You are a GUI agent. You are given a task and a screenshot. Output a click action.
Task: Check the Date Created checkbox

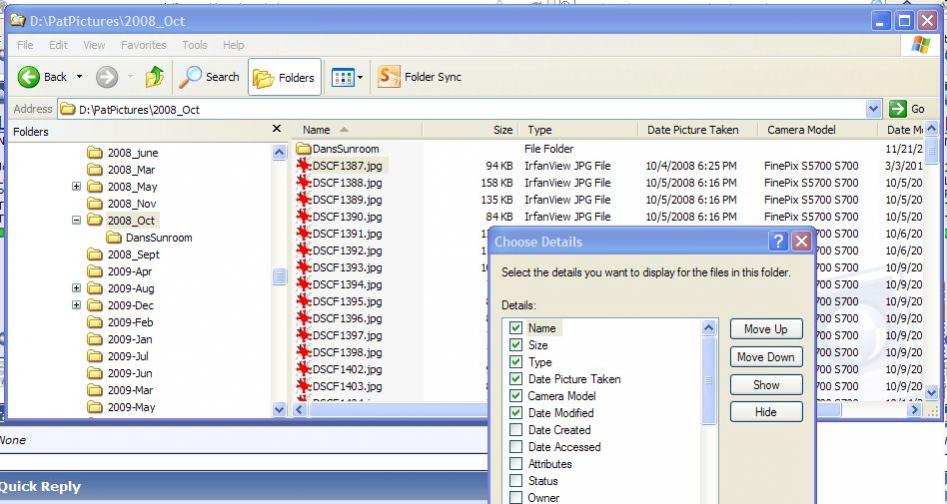[515, 429]
